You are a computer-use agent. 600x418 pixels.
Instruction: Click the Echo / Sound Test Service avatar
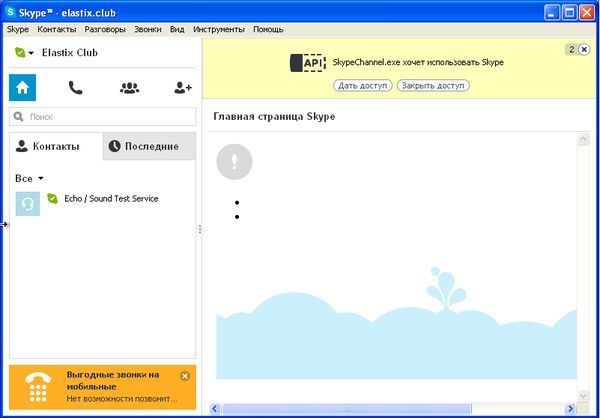point(28,203)
